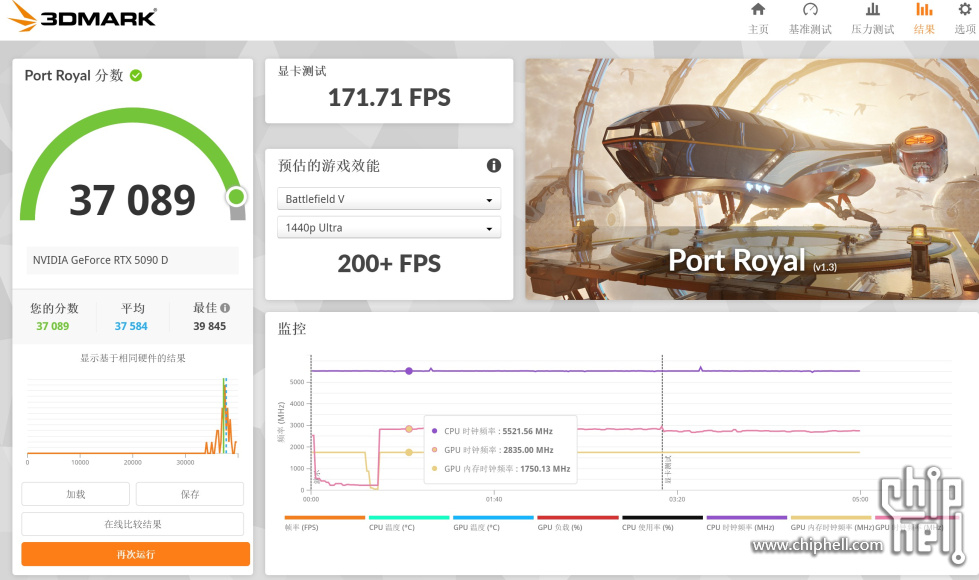Screen dimensions: 979x580
Task: Click the 显卡测试 label
Action: tap(302, 71)
